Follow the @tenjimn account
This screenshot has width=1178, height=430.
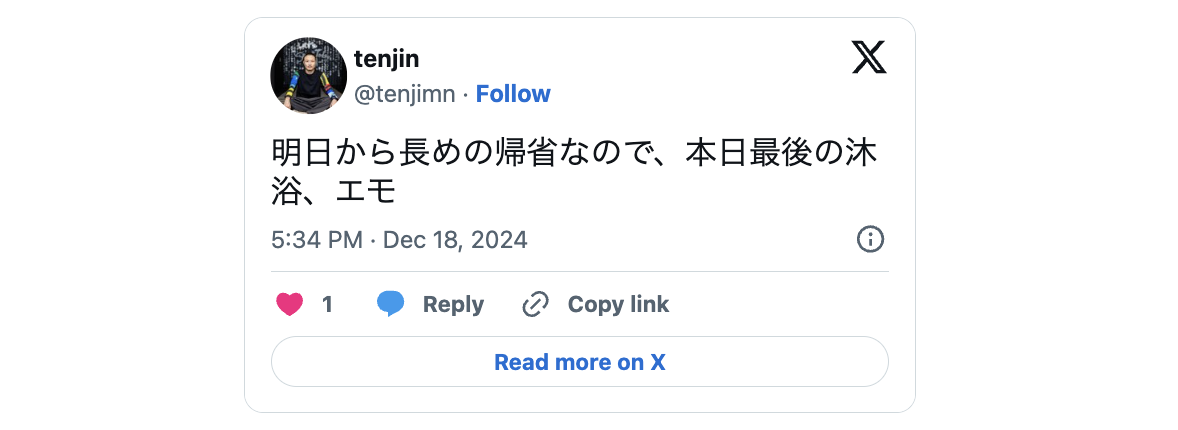click(x=513, y=94)
